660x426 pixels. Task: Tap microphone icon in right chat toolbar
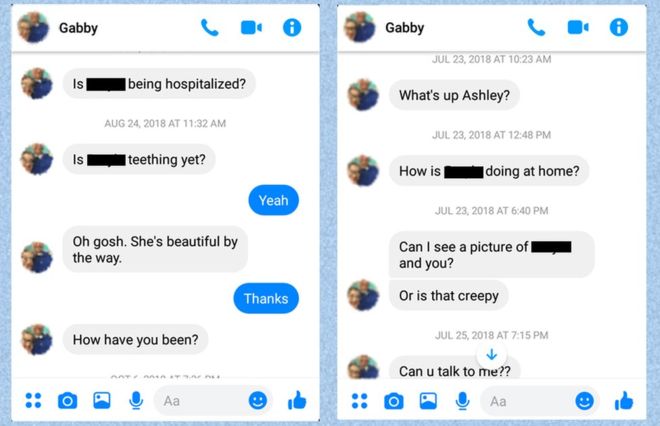463,401
